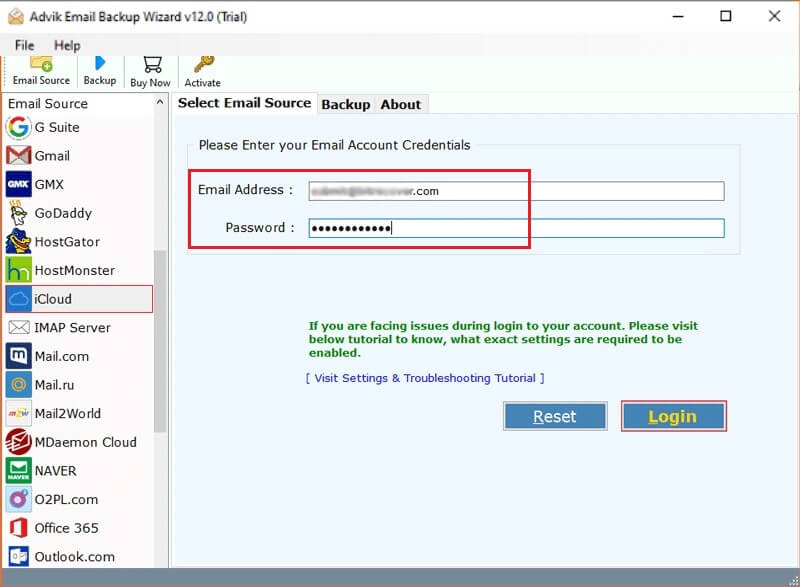This screenshot has width=800, height=587.
Task: Choose the Mail.com icon
Action: coord(18,356)
